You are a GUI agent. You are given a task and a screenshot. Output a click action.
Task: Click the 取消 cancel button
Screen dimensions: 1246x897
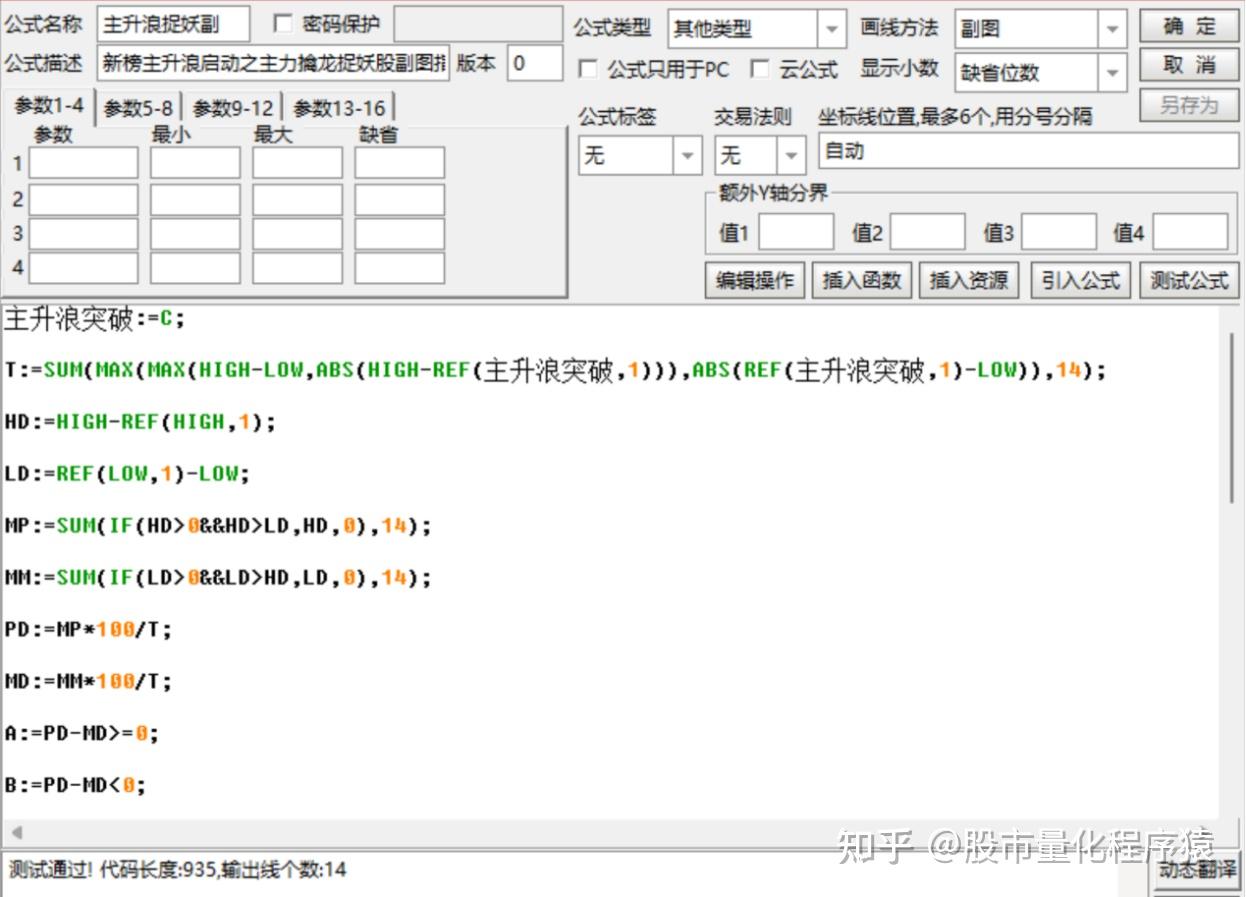point(1189,66)
